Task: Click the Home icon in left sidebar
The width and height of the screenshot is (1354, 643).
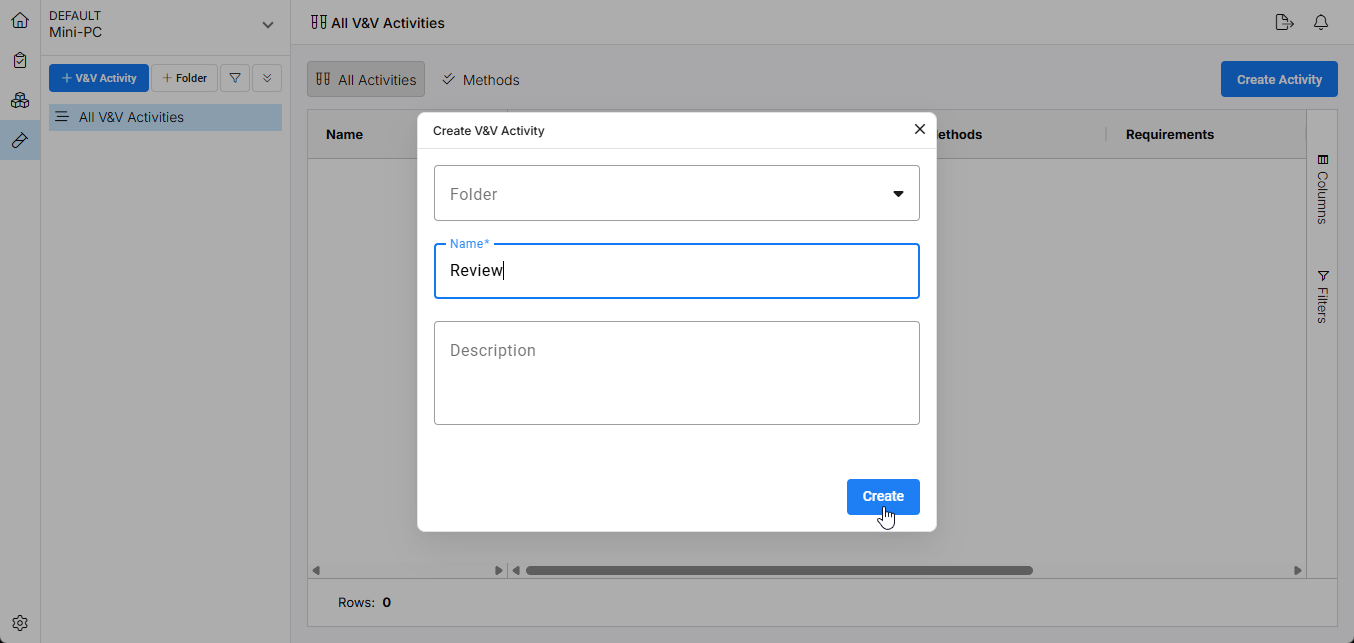Action: [x=20, y=20]
